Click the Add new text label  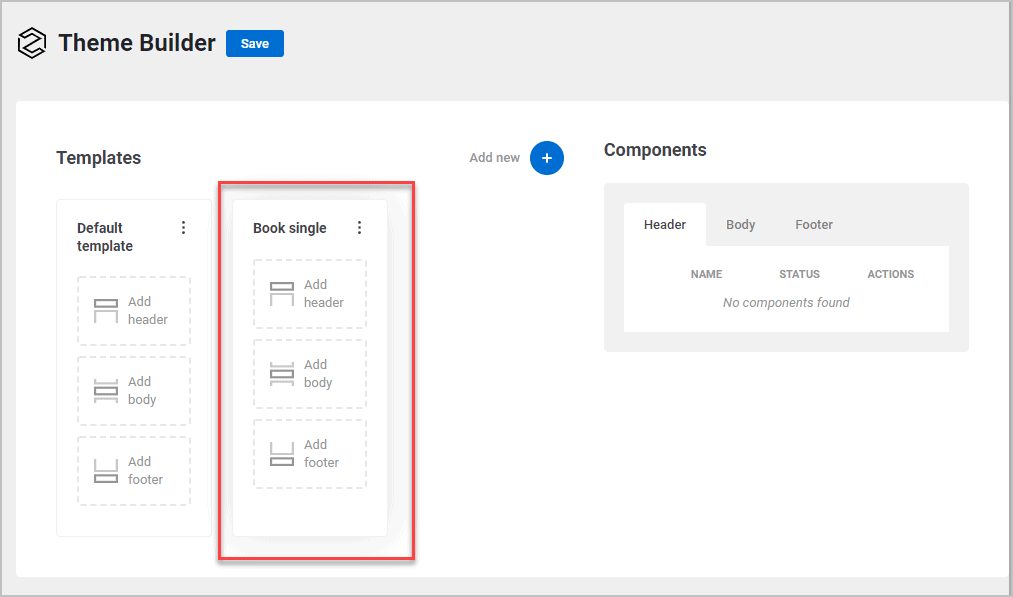pyautogui.click(x=495, y=158)
